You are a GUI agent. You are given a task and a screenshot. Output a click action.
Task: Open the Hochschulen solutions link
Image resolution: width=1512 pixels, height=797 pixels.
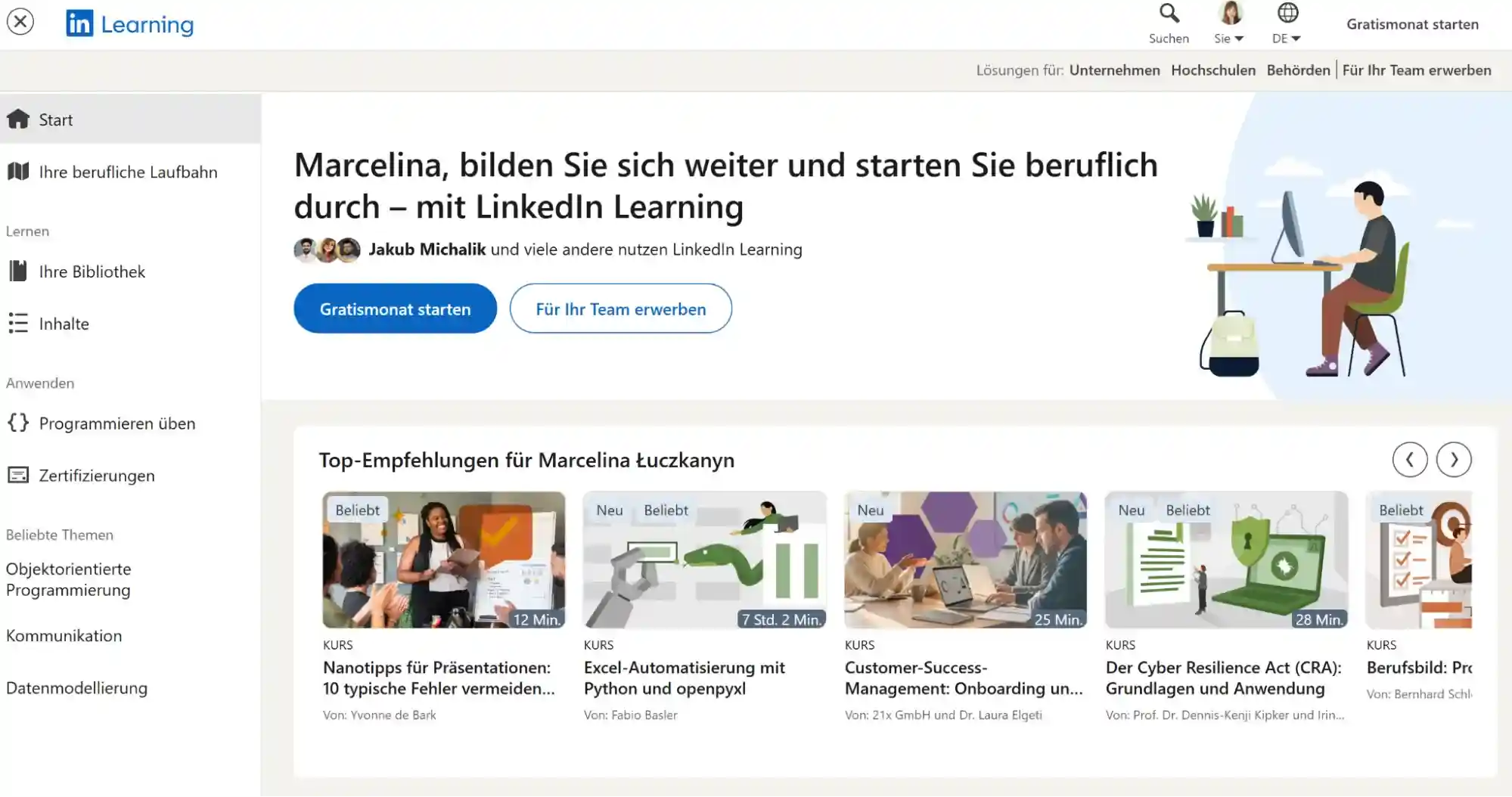coord(1212,70)
